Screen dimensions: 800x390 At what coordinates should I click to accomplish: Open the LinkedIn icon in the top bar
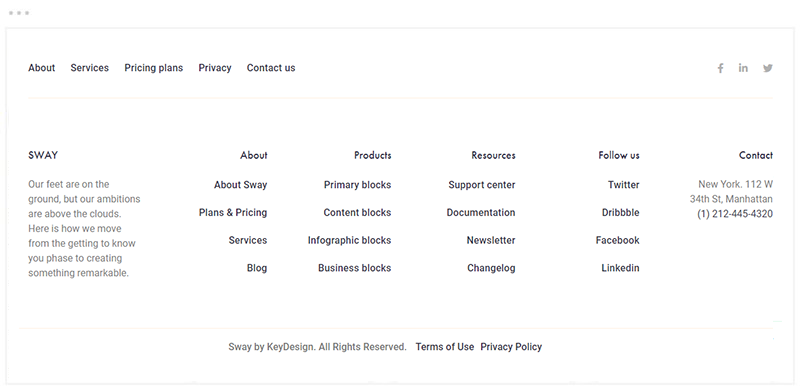(x=743, y=68)
